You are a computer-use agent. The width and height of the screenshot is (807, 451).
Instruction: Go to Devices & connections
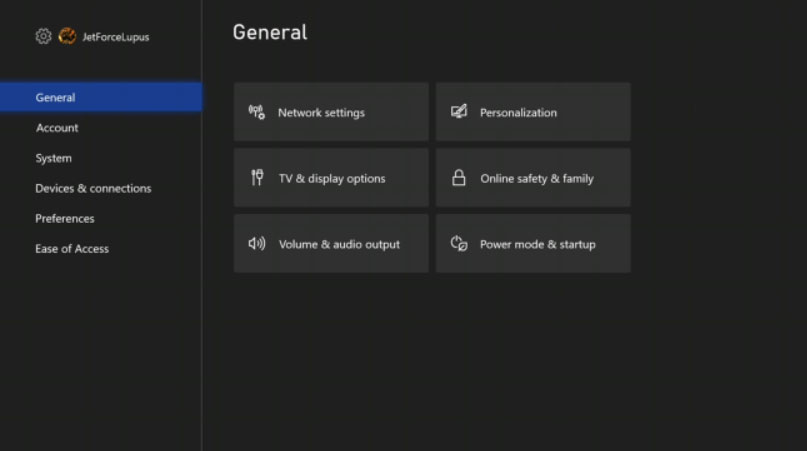pos(101,188)
